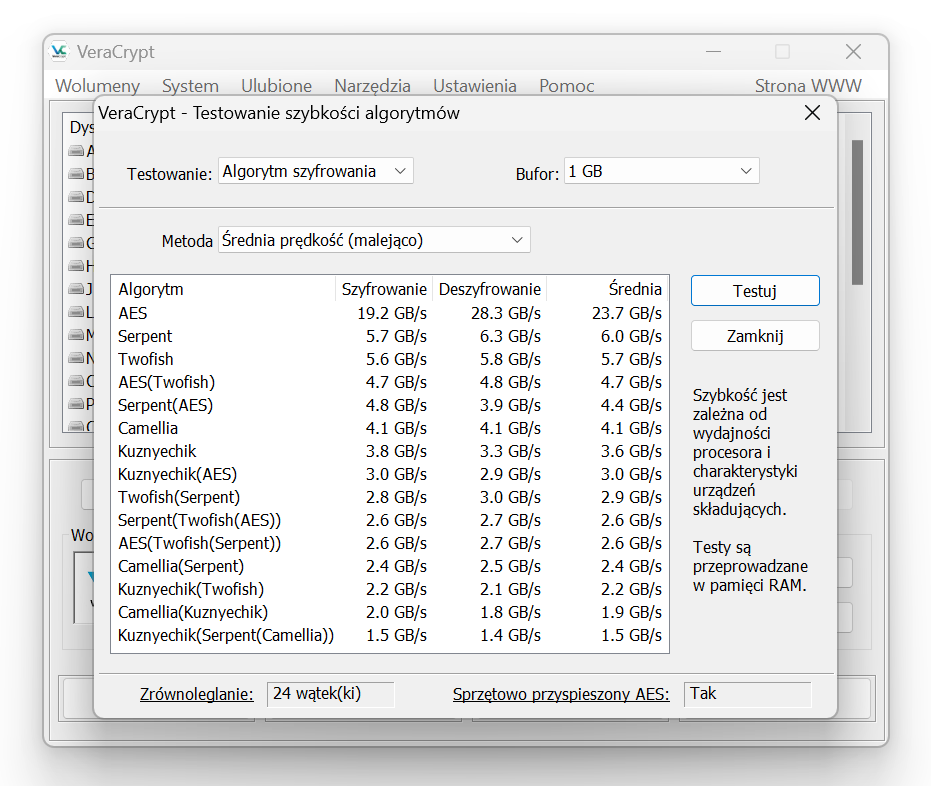931x786 pixels.
Task: Select the drive E icon in list
Action: click(x=77, y=220)
